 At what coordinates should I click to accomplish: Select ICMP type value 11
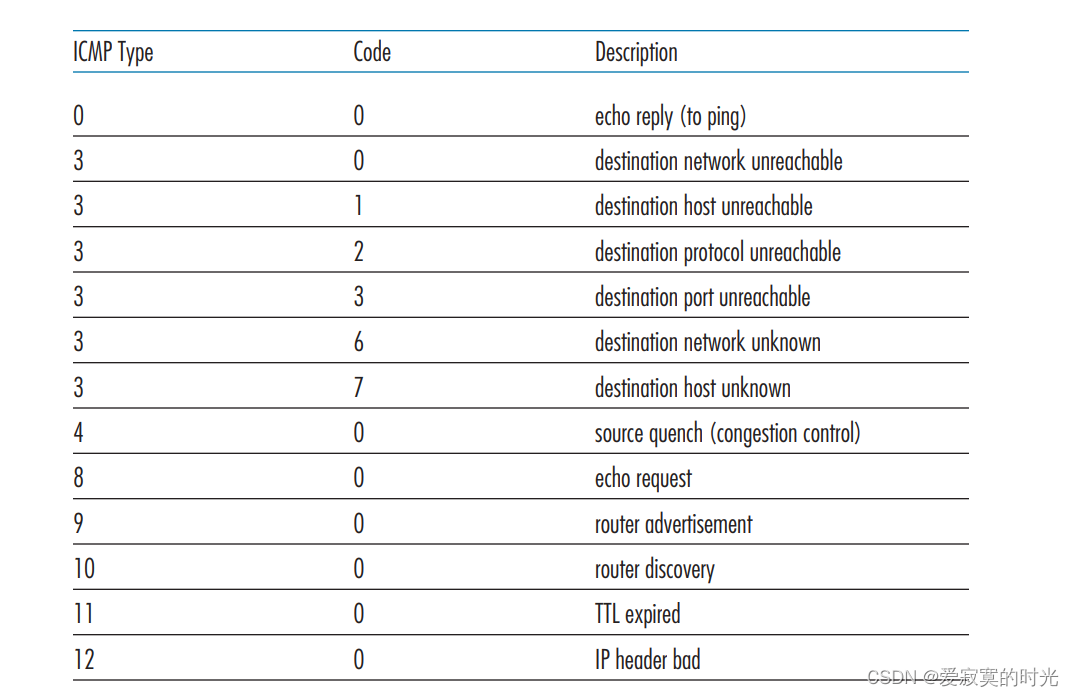[83, 615]
